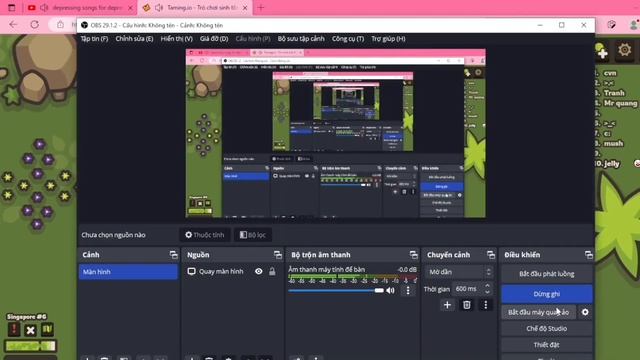Open the Bộ sưu tập cảnh menu
640x360 pixels.
point(301,39)
